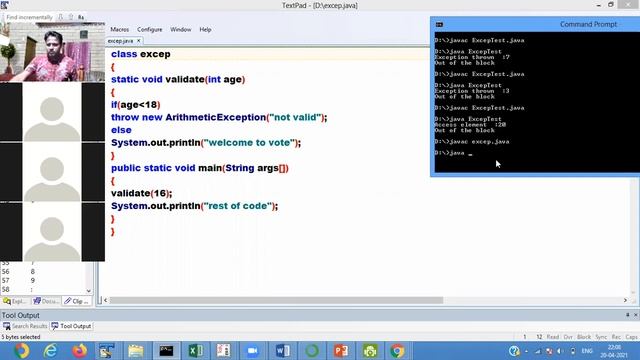Switch to the Document Selector panel tab

46,301
